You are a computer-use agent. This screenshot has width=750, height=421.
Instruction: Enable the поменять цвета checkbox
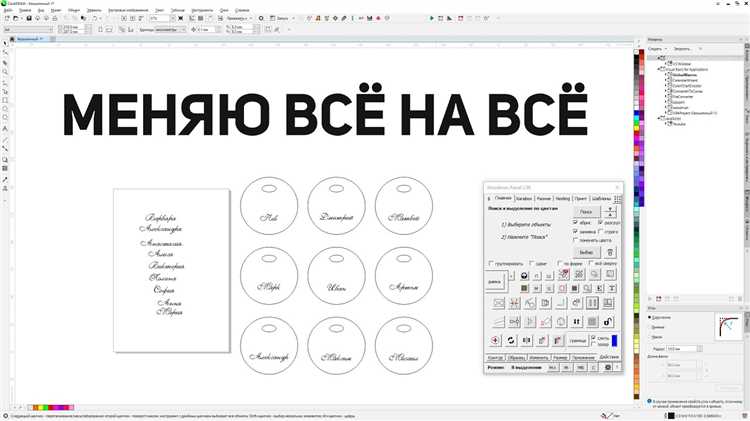coord(575,240)
